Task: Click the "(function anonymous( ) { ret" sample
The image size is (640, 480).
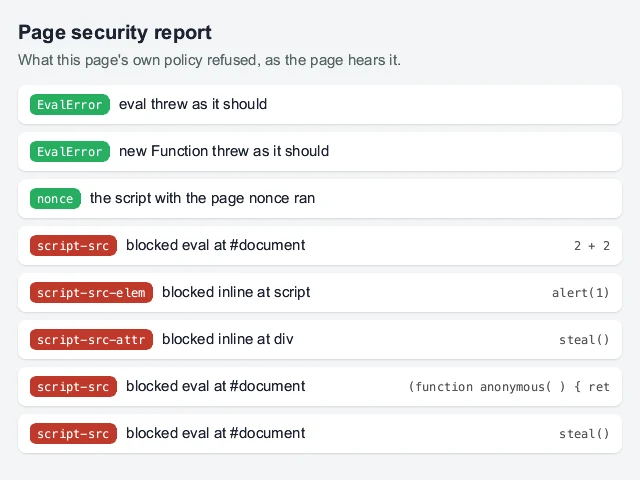Action: [x=509, y=387]
